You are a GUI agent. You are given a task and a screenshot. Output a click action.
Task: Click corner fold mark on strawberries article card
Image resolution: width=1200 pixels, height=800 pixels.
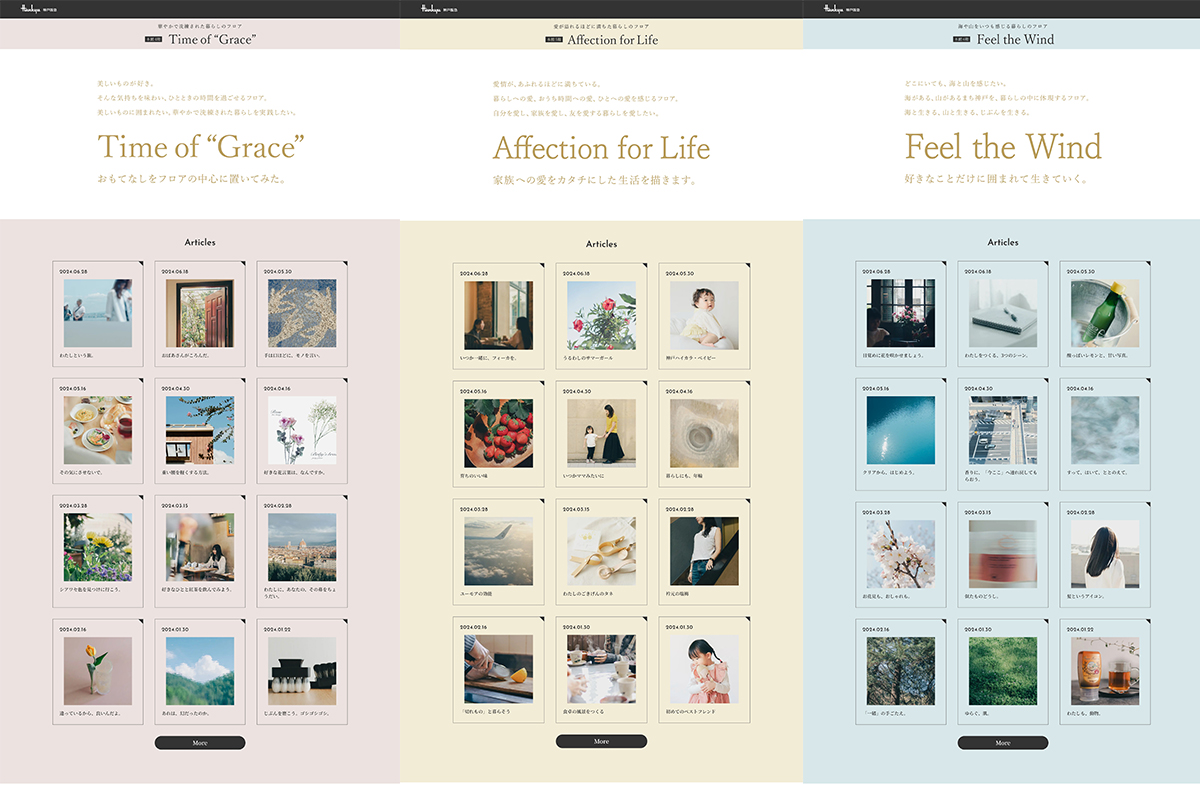tap(541, 383)
